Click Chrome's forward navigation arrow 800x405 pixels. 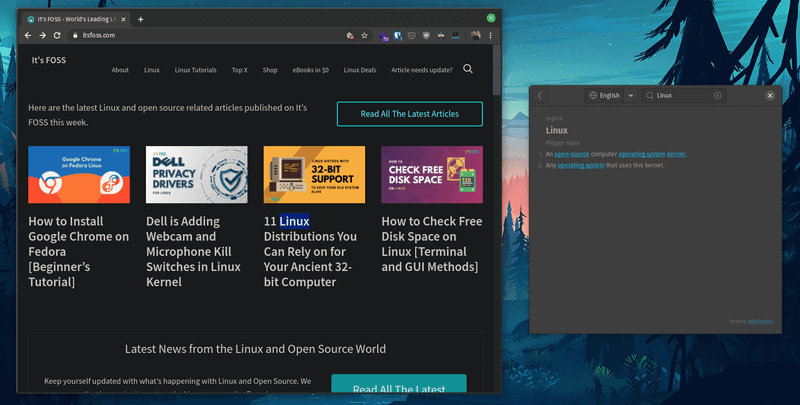point(42,35)
